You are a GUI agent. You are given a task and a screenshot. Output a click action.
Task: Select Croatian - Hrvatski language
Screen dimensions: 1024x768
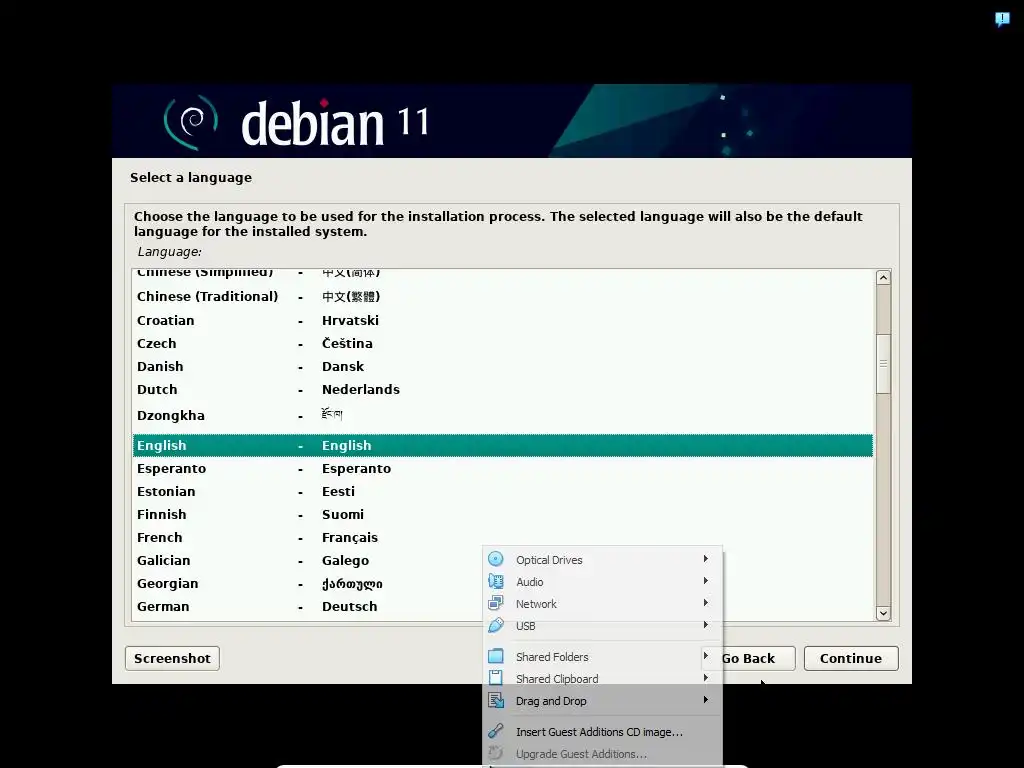click(x=503, y=321)
